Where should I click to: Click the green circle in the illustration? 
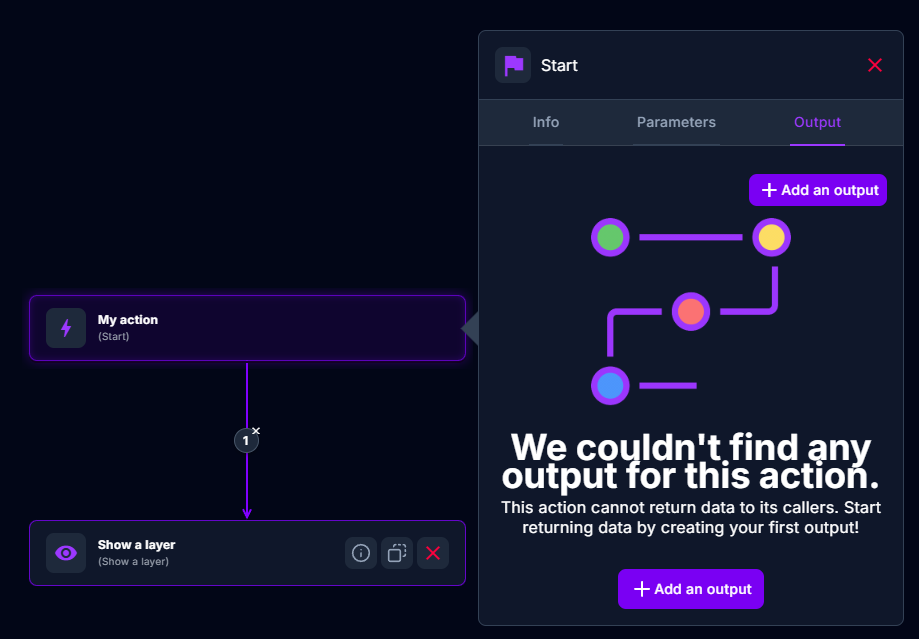tap(610, 237)
